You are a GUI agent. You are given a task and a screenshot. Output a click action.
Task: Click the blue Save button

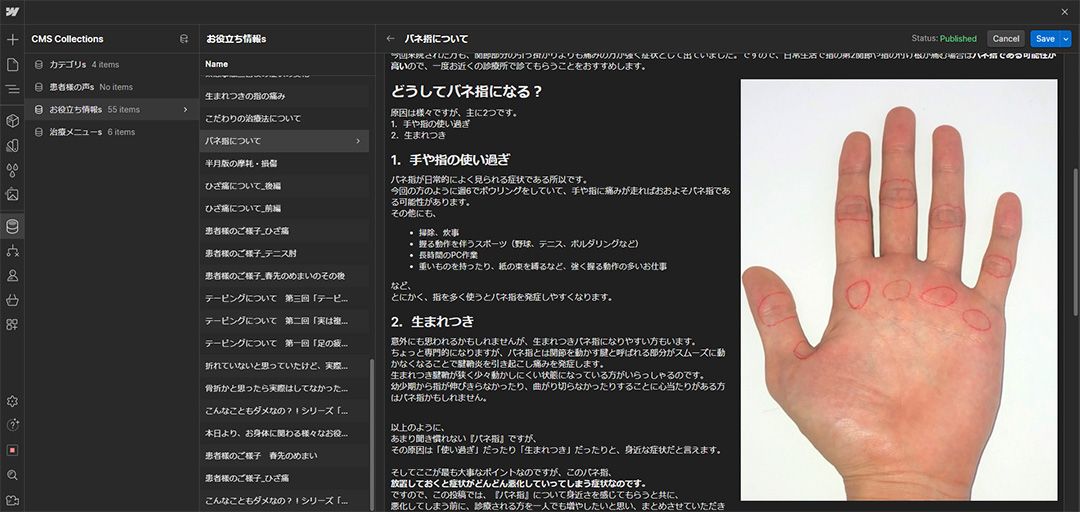1044,39
